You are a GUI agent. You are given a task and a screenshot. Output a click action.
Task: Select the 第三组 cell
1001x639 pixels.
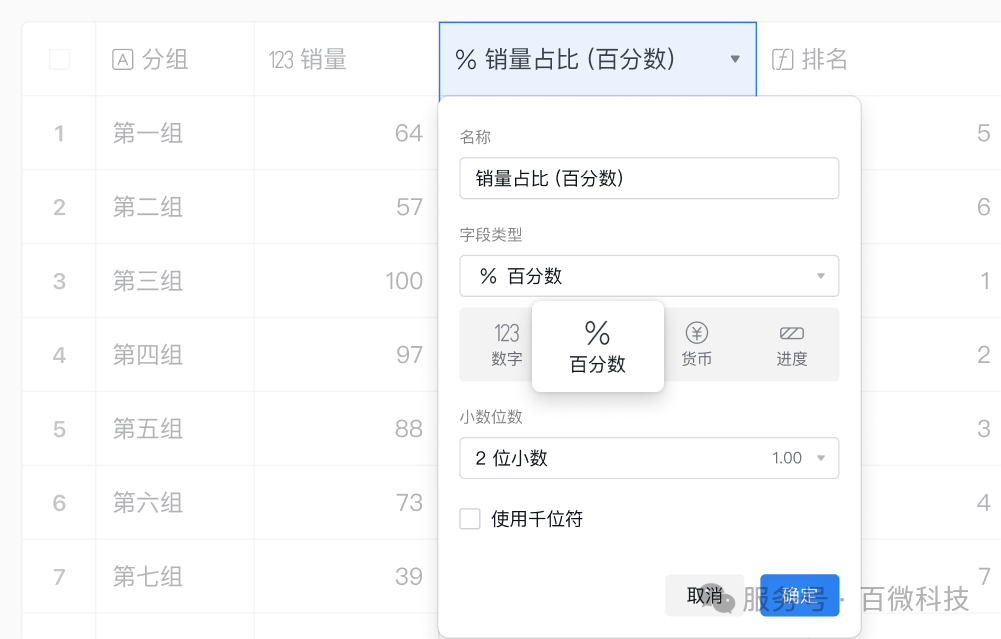tap(147, 281)
